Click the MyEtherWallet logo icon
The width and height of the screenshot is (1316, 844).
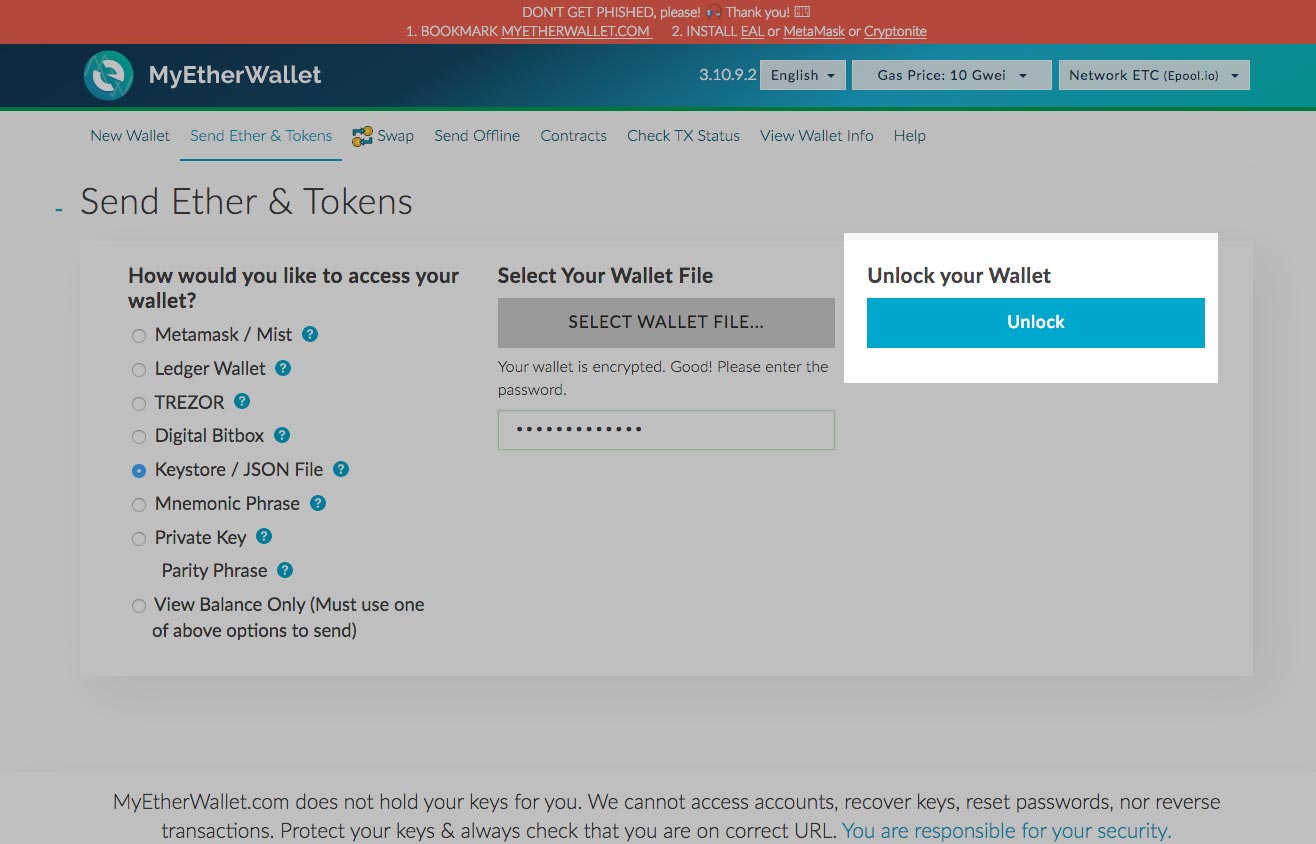(109, 76)
